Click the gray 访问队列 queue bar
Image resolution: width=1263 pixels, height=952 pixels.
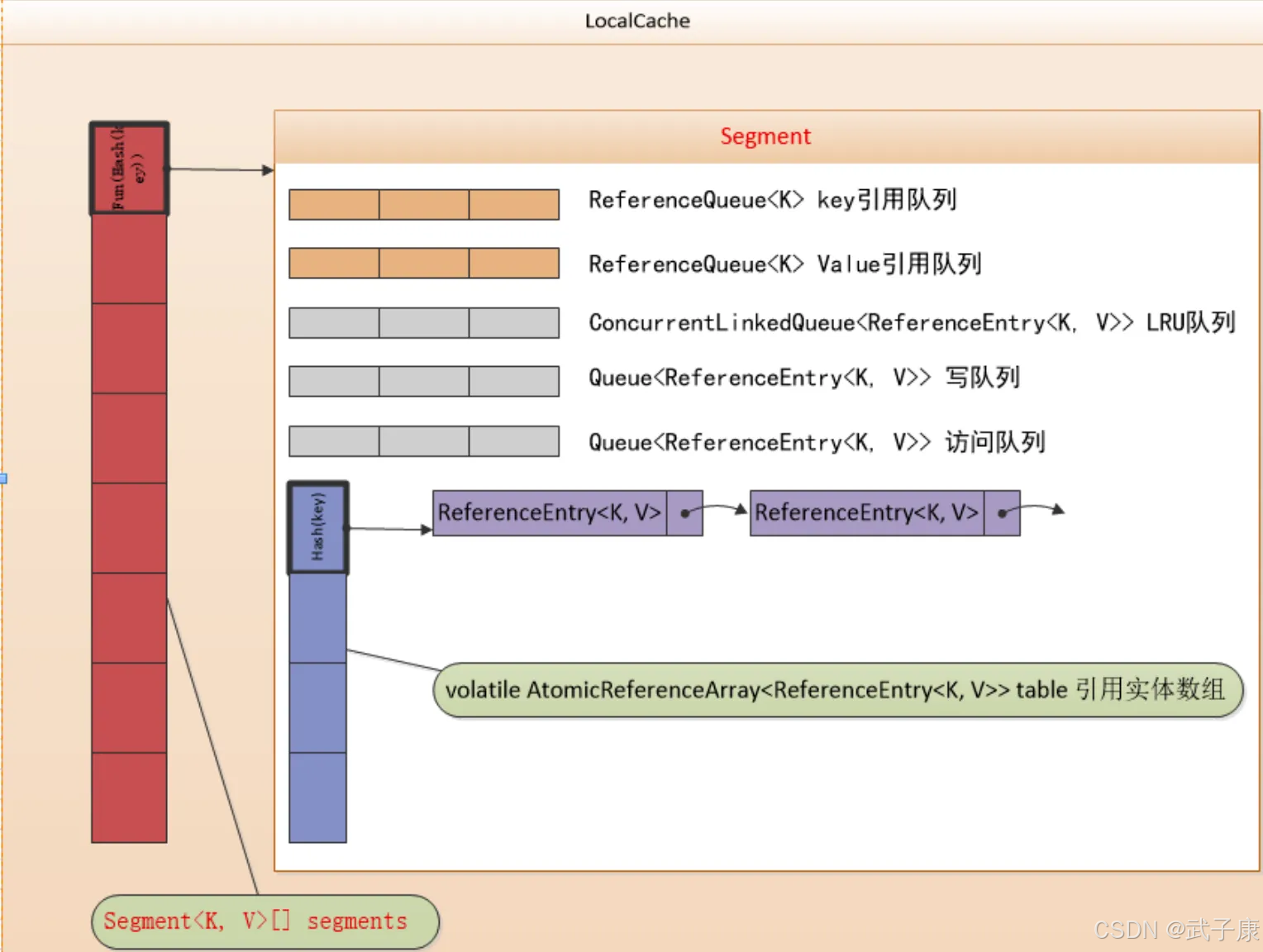pos(423,441)
